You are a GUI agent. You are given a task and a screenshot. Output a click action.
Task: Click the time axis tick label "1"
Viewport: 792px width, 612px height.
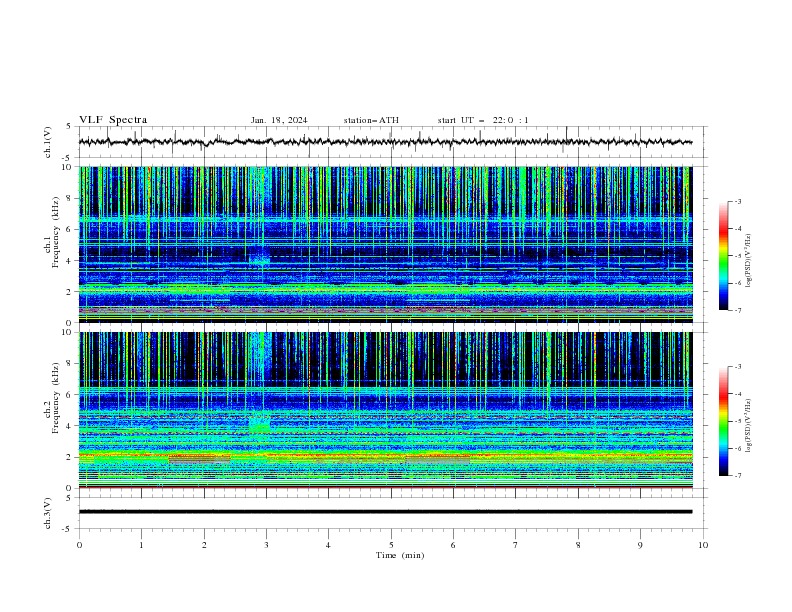(141, 545)
